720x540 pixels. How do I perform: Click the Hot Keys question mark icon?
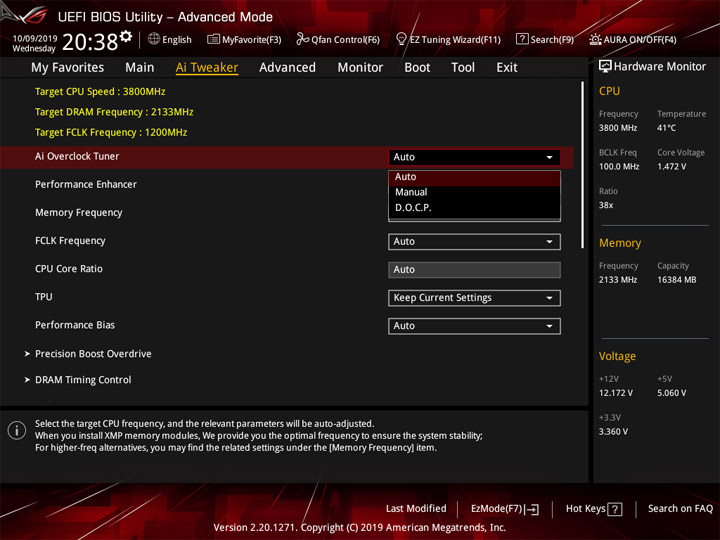[615, 509]
